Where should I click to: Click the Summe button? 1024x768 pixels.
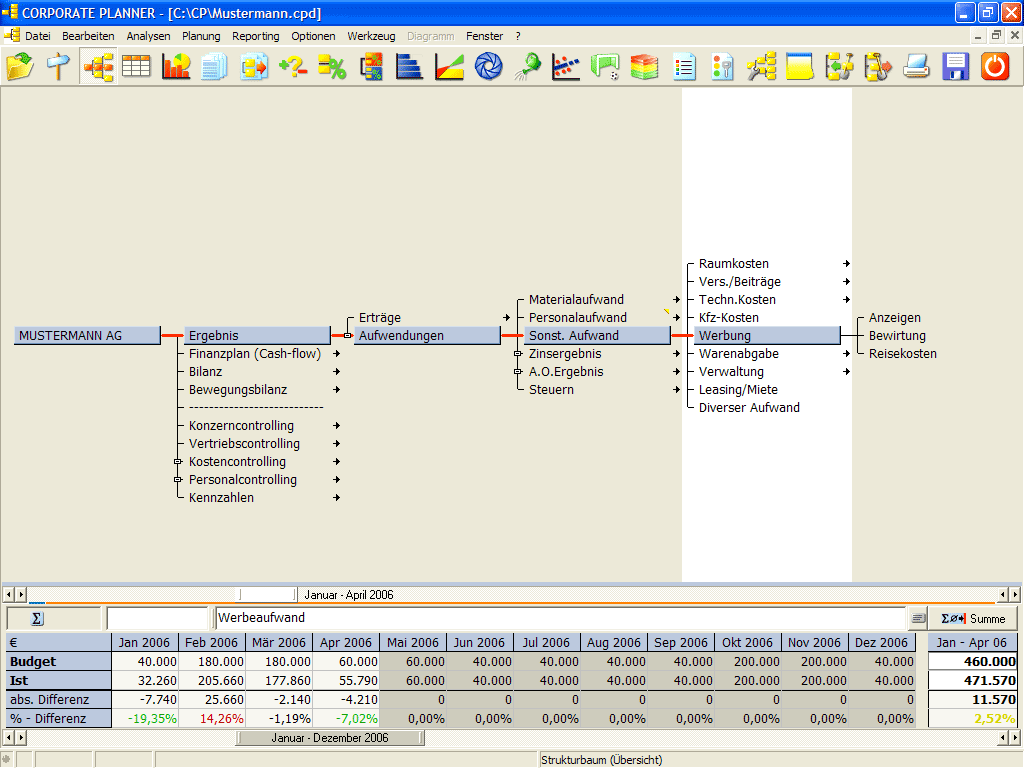(x=973, y=618)
